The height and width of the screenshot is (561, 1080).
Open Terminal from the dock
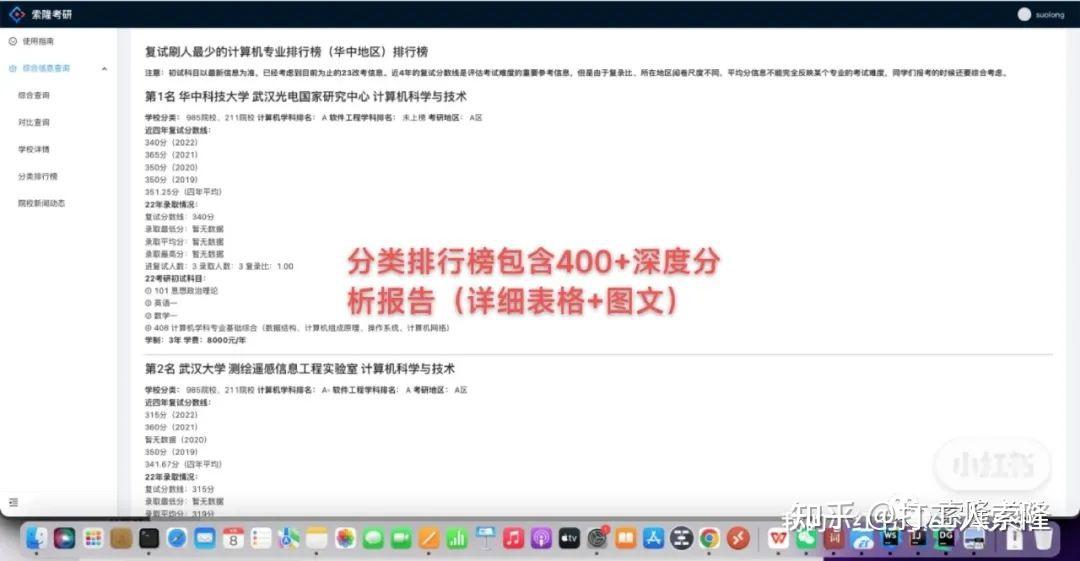149,538
